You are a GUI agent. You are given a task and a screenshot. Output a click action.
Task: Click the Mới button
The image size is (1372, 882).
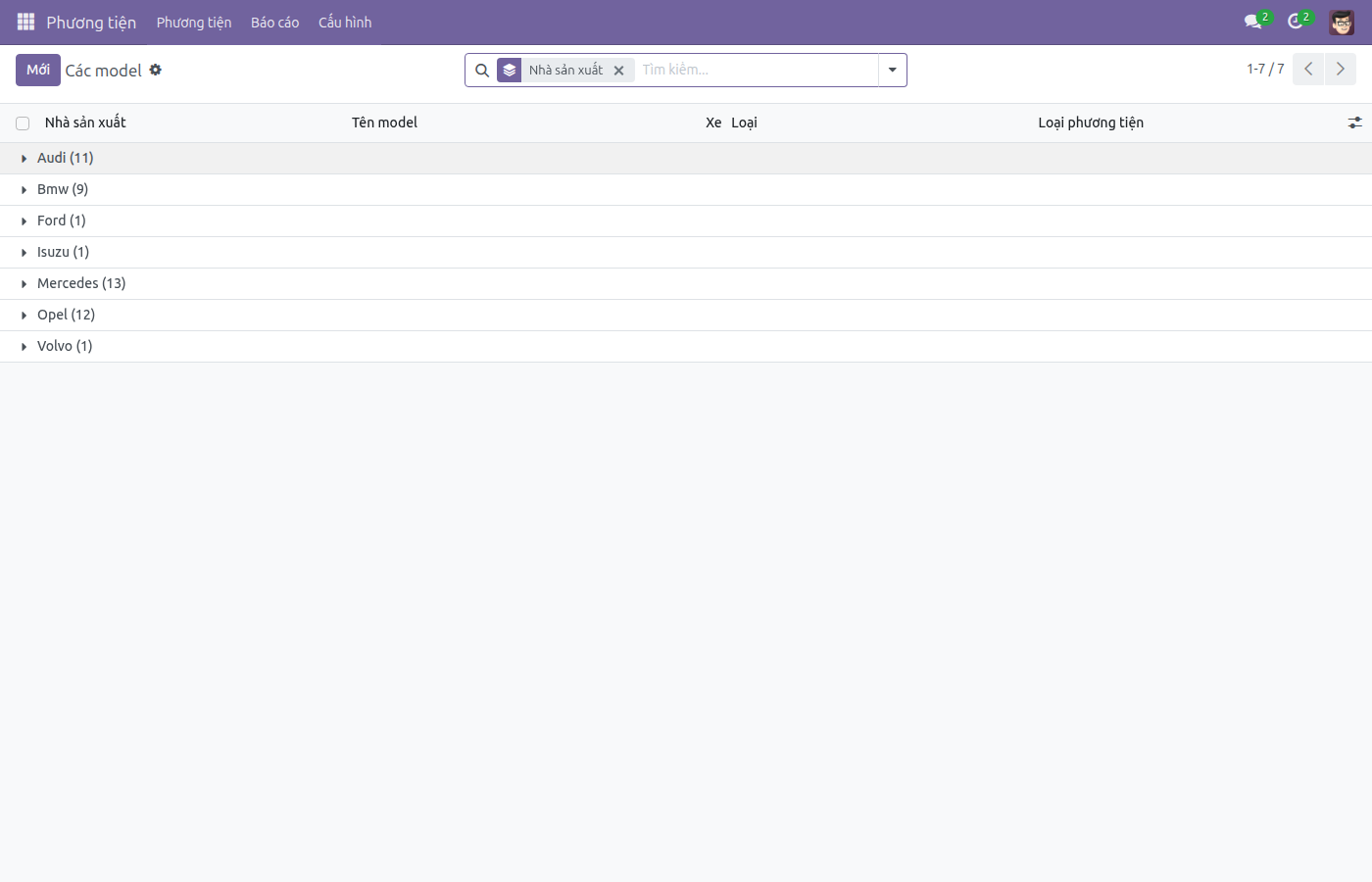[38, 70]
